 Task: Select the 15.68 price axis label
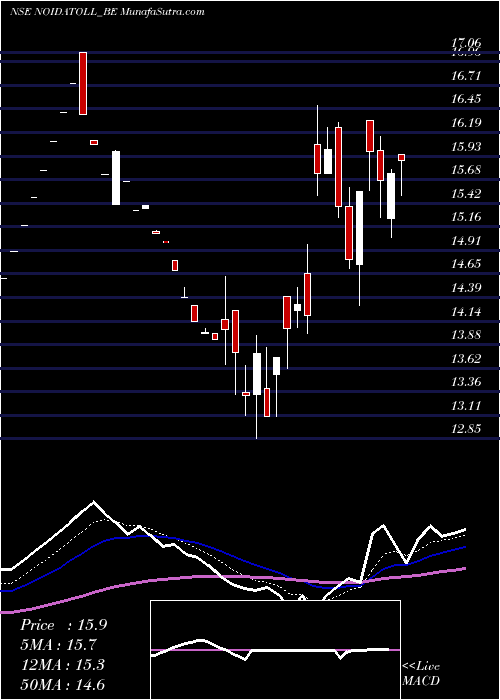pyautogui.click(x=466, y=170)
